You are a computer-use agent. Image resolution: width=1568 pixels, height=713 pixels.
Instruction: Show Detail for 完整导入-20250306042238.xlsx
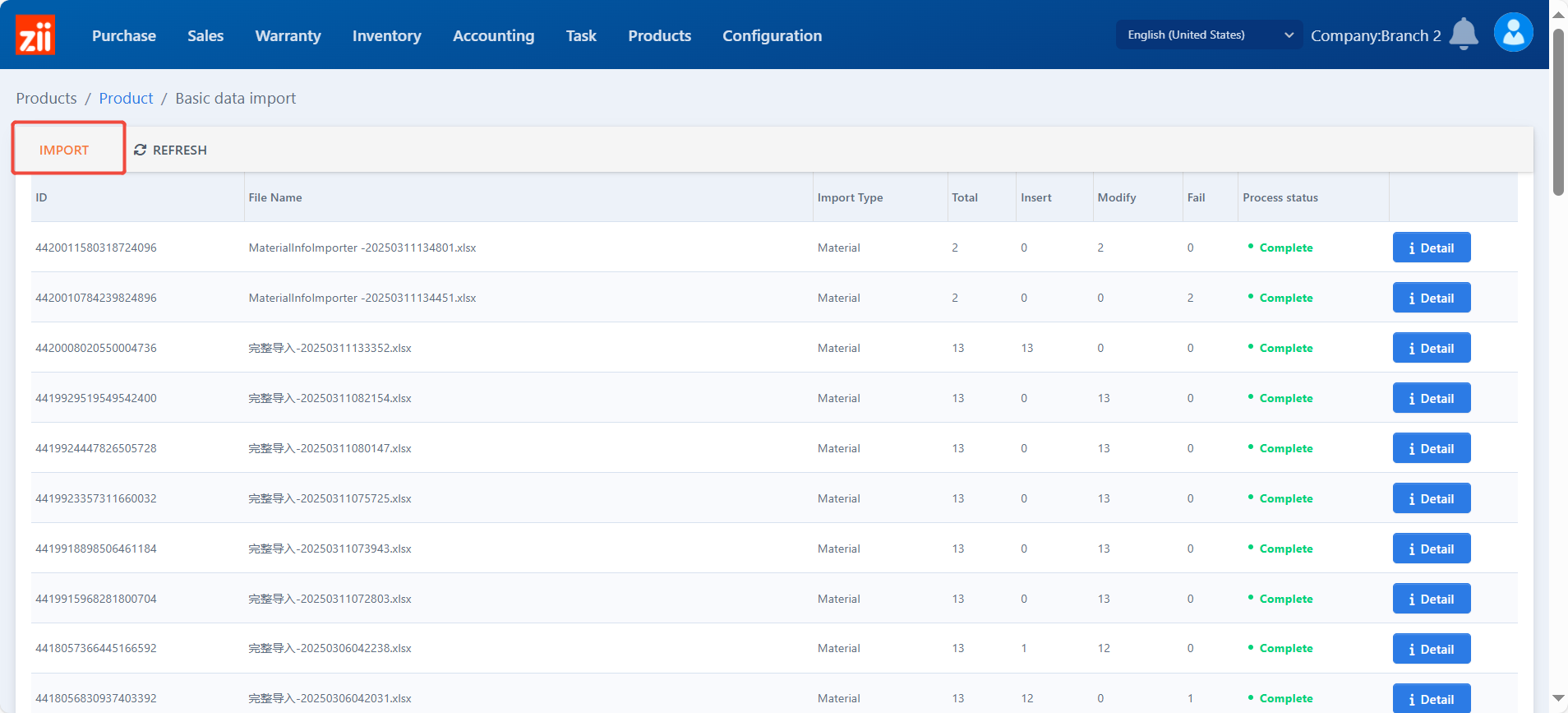[1431, 649]
